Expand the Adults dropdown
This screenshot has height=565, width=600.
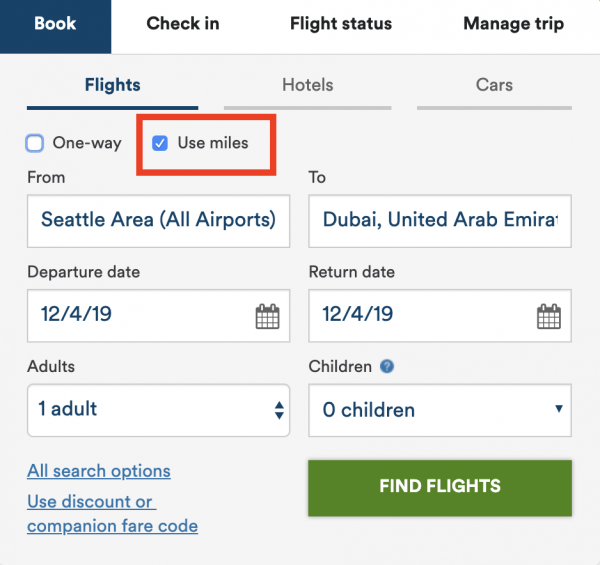click(x=158, y=409)
